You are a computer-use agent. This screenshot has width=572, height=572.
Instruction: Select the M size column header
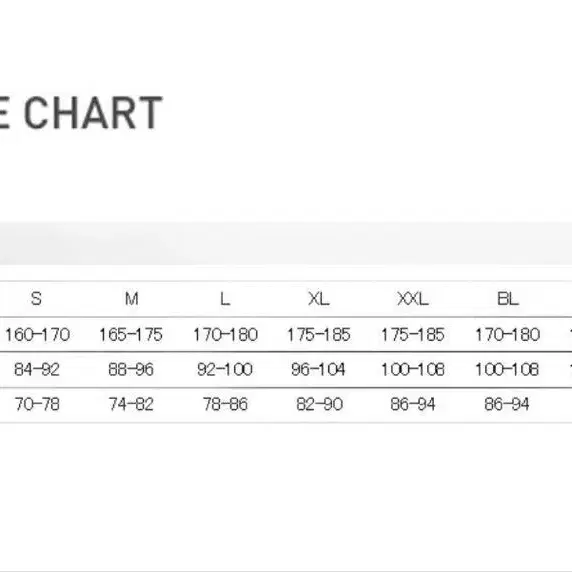pyautogui.click(x=131, y=299)
